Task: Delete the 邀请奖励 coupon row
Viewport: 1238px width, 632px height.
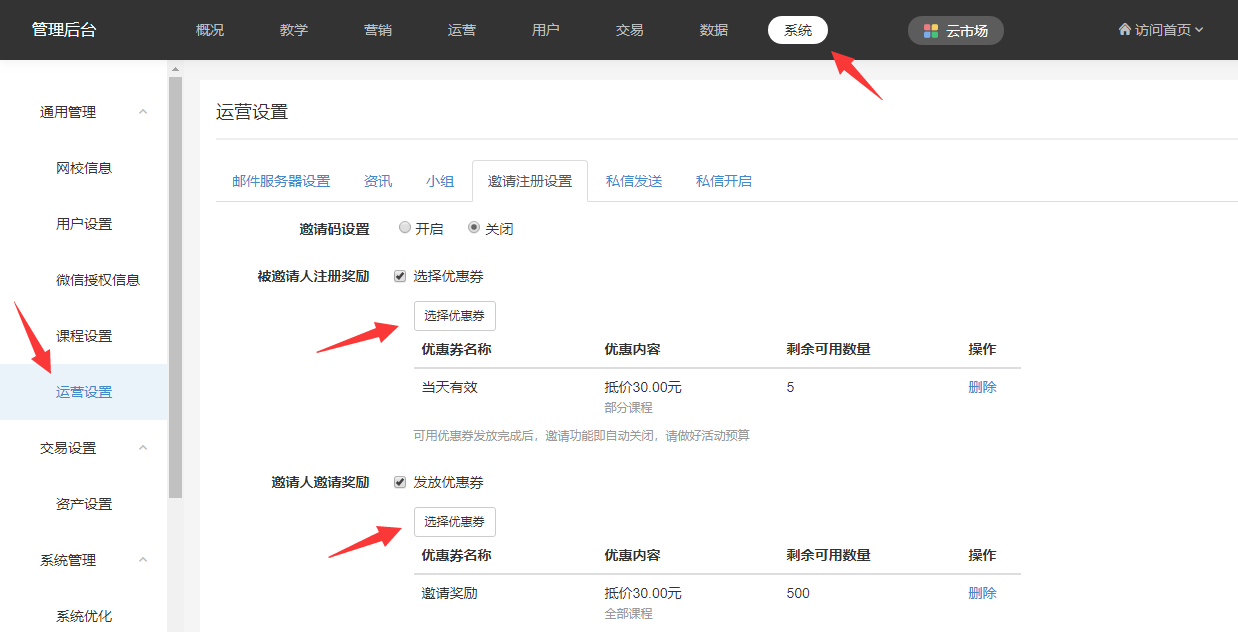Action: click(x=982, y=593)
